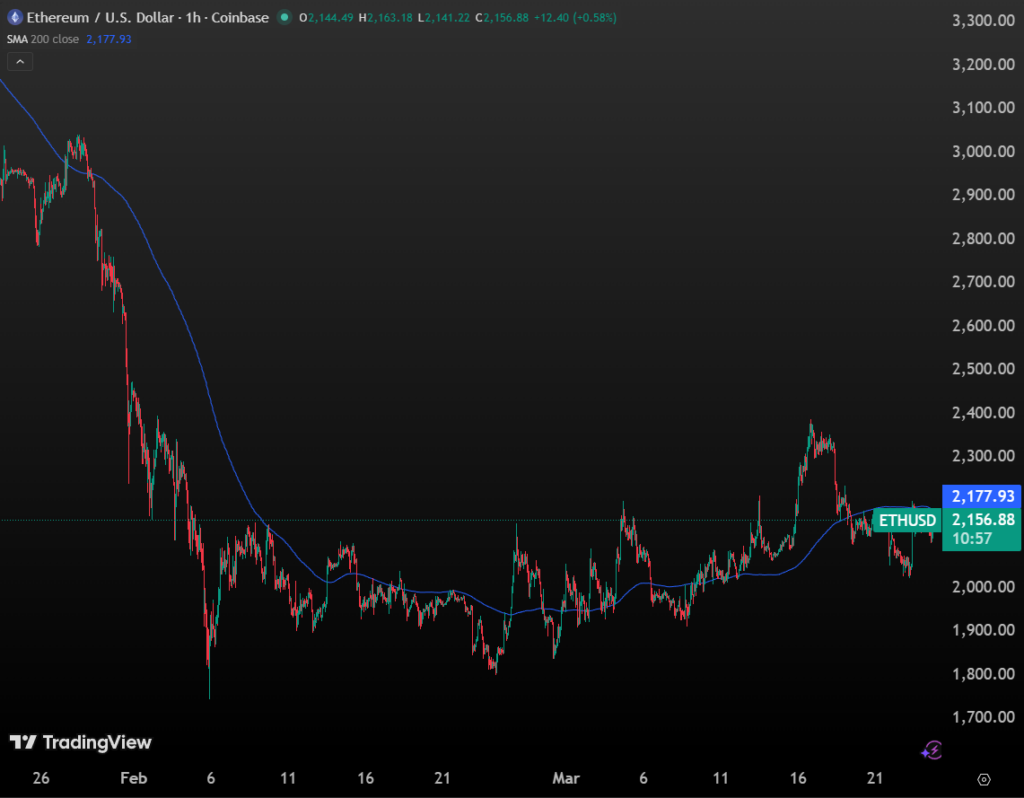Open chart settings hexagon gear icon
Screen dimensions: 1024x798
[x=983, y=779]
